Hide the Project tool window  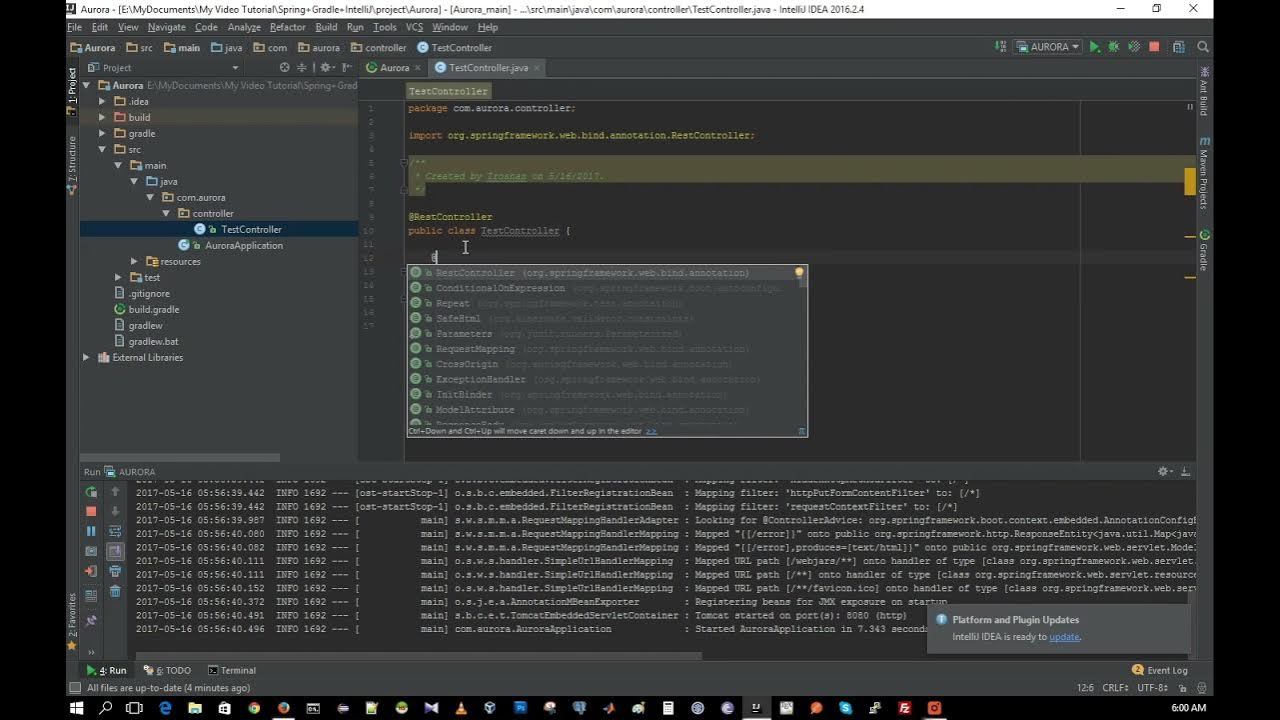pos(346,67)
